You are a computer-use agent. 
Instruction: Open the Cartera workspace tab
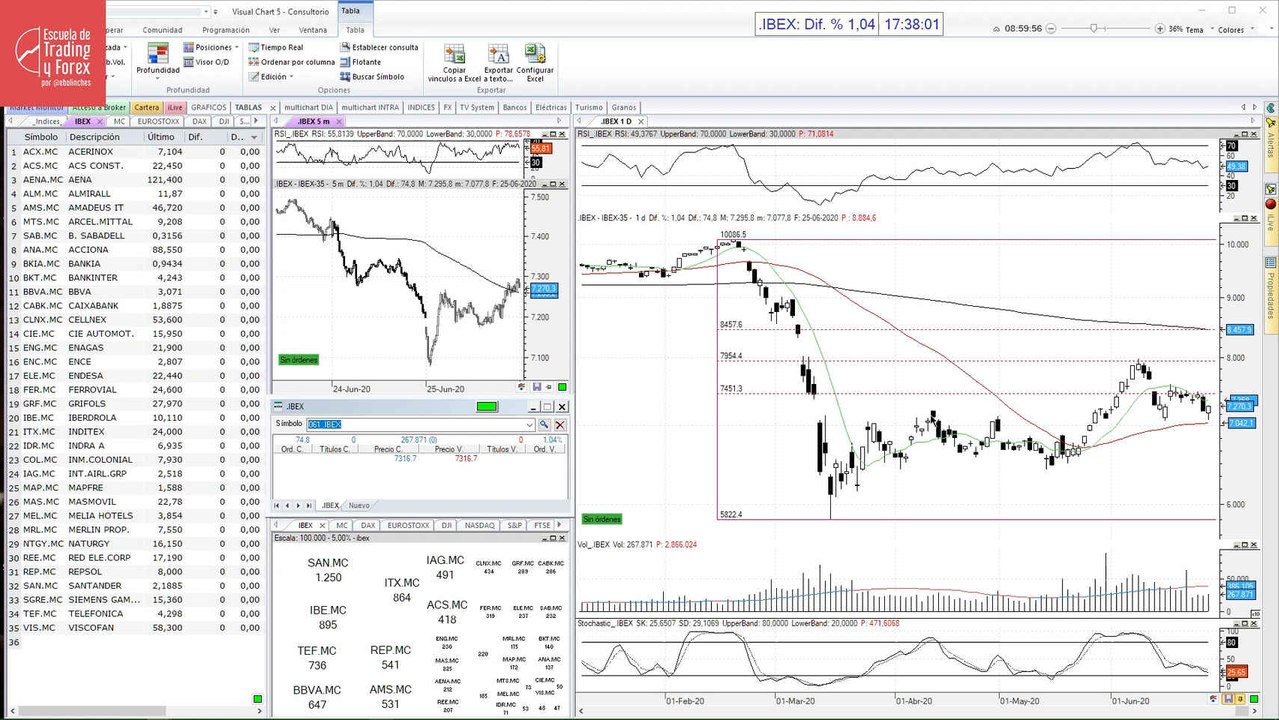pyautogui.click(x=146, y=107)
